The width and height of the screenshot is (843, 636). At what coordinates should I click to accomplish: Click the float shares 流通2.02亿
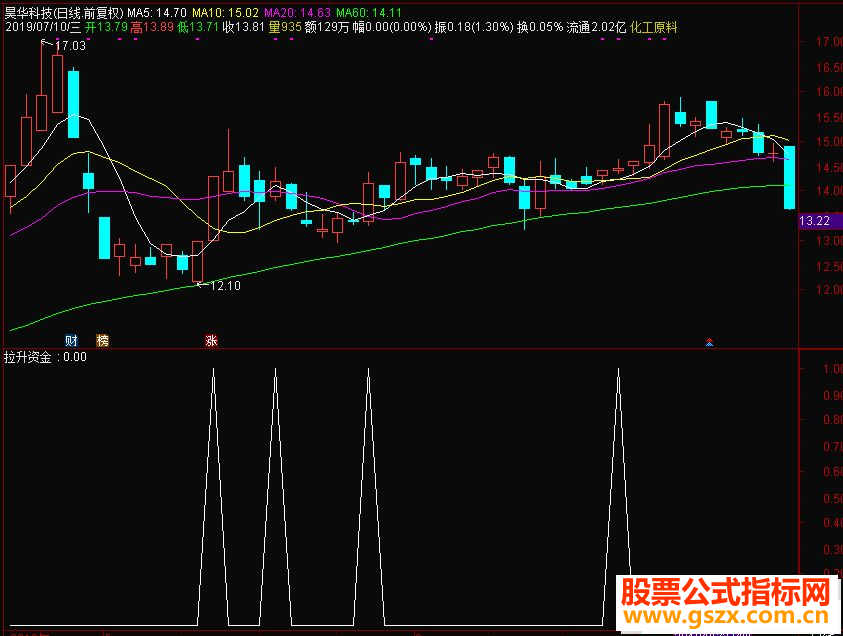[596, 27]
